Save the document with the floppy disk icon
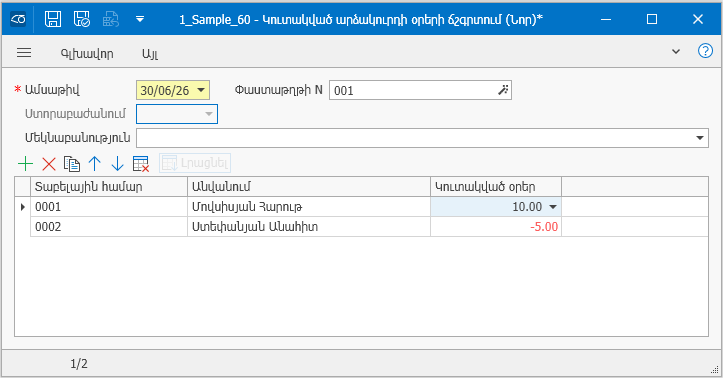The height and width of the screenshot is (378, 723). point(53,19)
